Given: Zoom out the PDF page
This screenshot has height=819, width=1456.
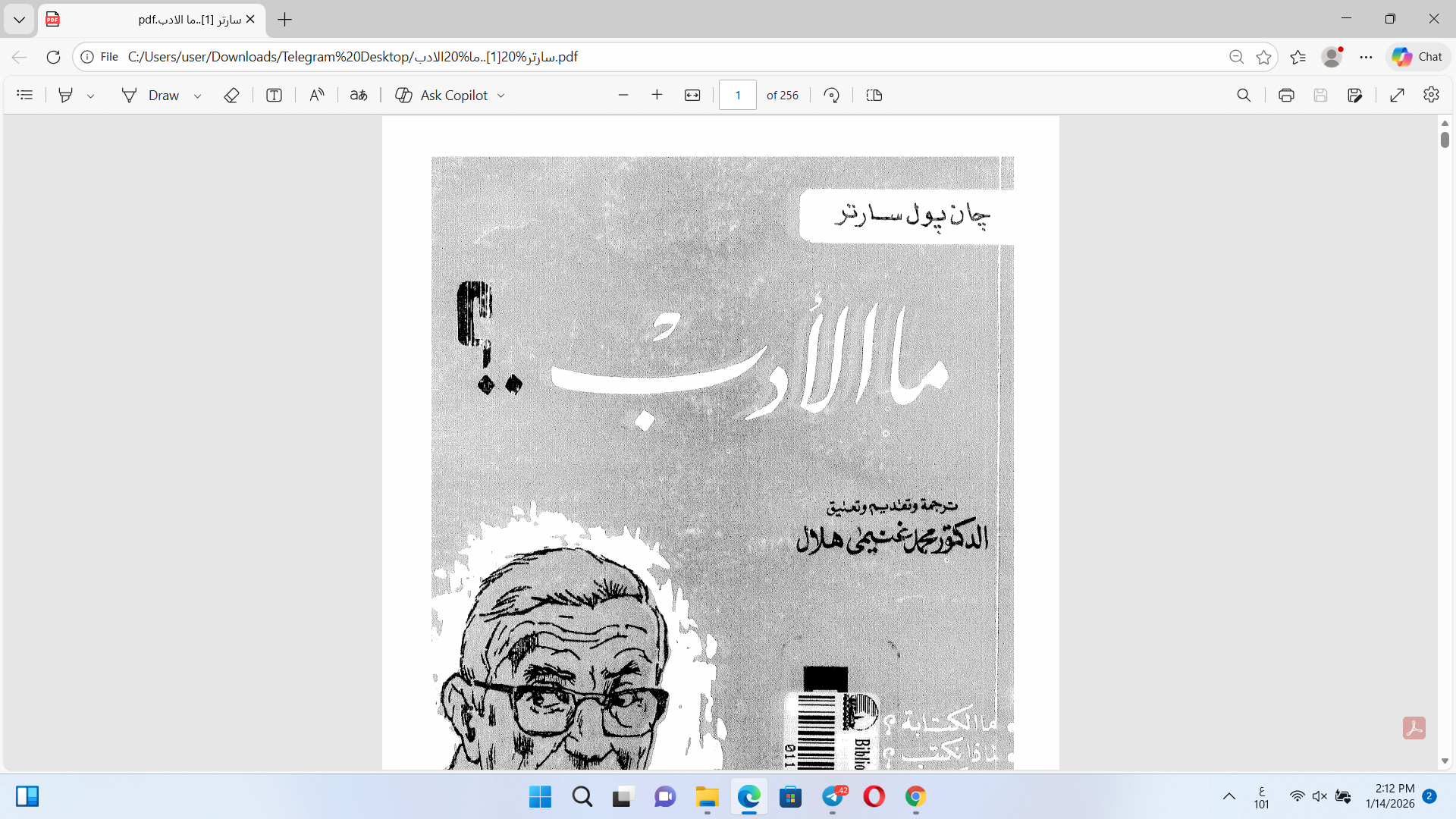Looking at the screenshot, I should pyautogui.click(x=623, y=95).
